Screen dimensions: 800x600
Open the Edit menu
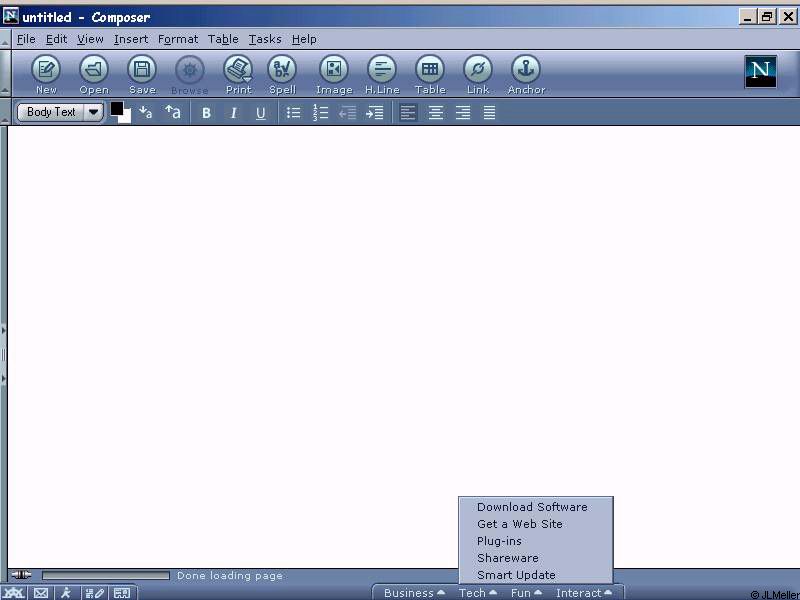[x=56, y=39]
